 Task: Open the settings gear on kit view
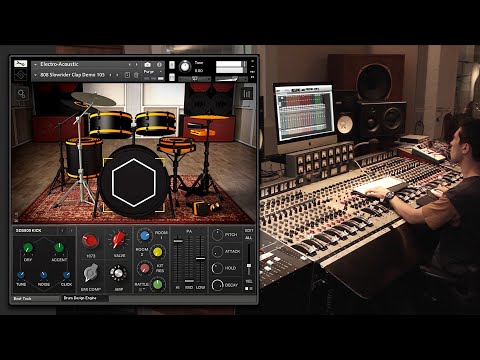tap(22, 94)
